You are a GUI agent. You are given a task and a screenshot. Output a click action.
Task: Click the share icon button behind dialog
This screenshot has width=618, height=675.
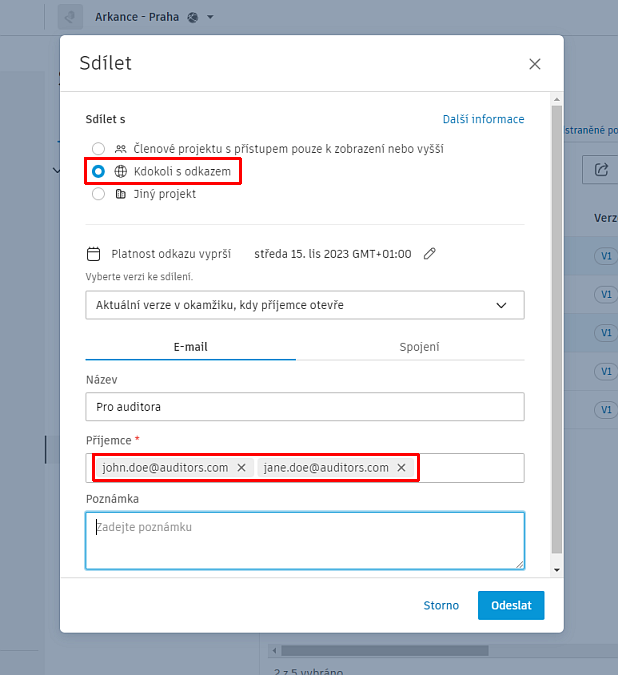pos(601,170)
